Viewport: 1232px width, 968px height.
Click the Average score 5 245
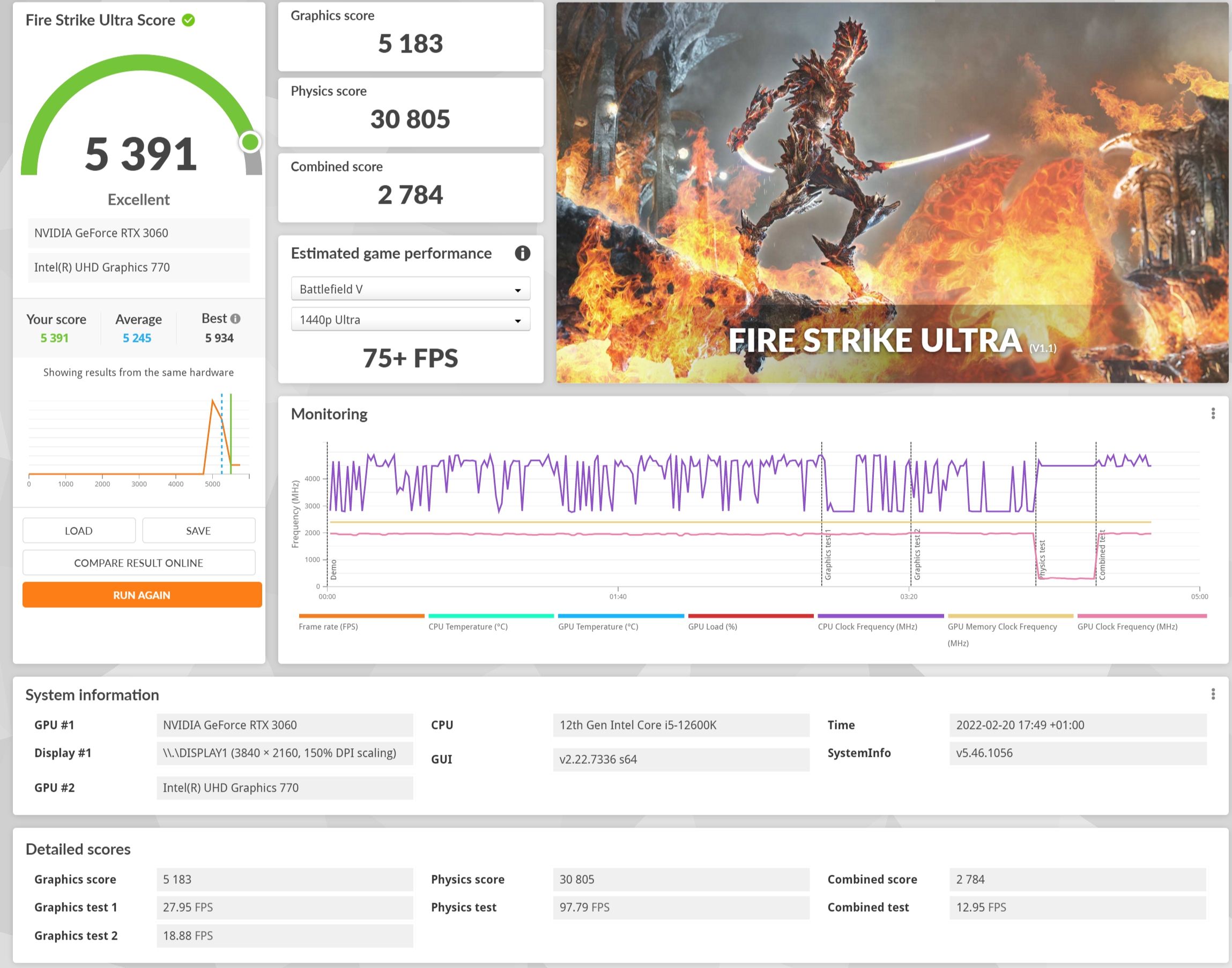click(137, 338)
